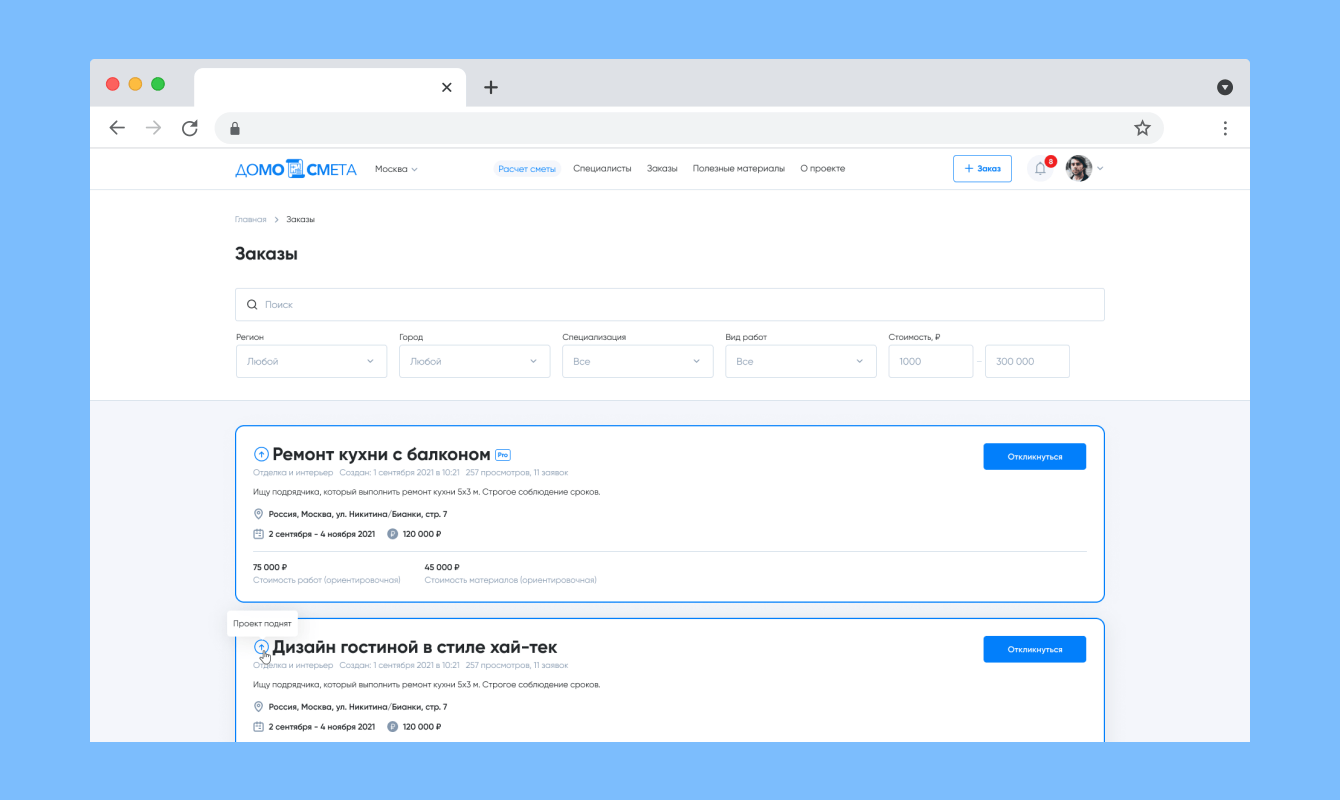Click the browser address bar

point(689,128)
